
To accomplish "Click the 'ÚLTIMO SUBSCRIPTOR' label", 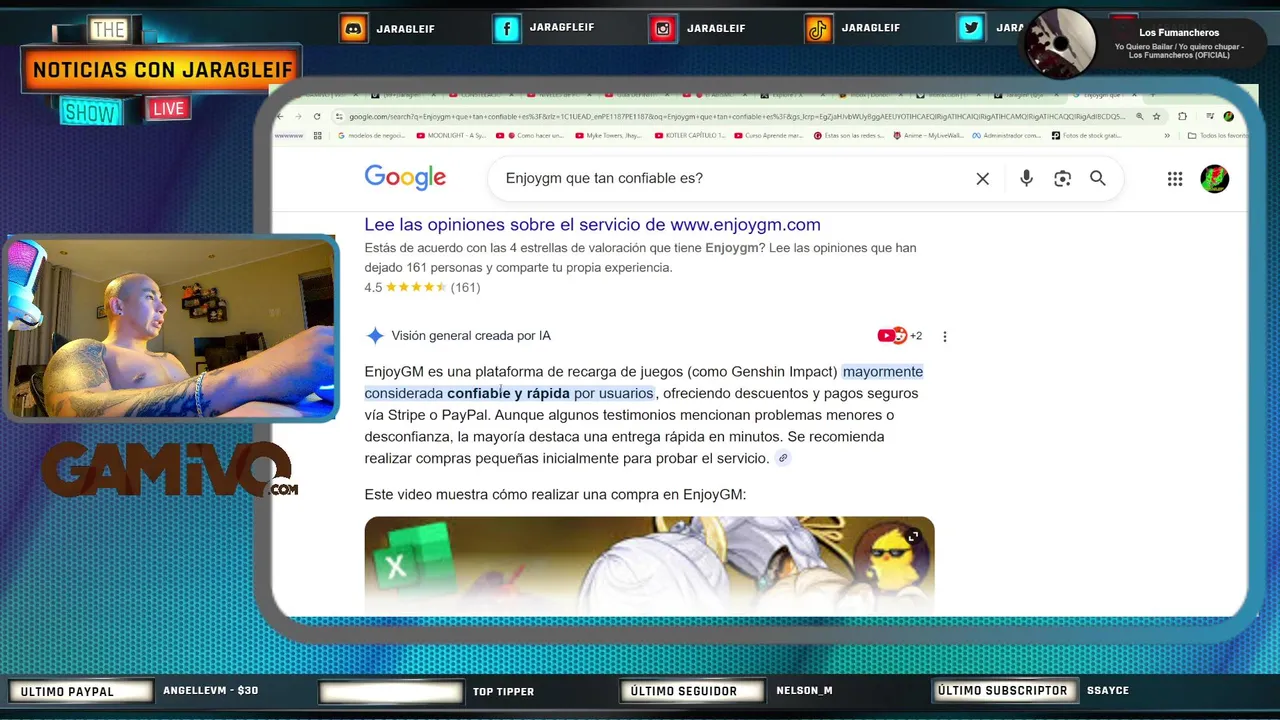I will tap(1003, 690).
